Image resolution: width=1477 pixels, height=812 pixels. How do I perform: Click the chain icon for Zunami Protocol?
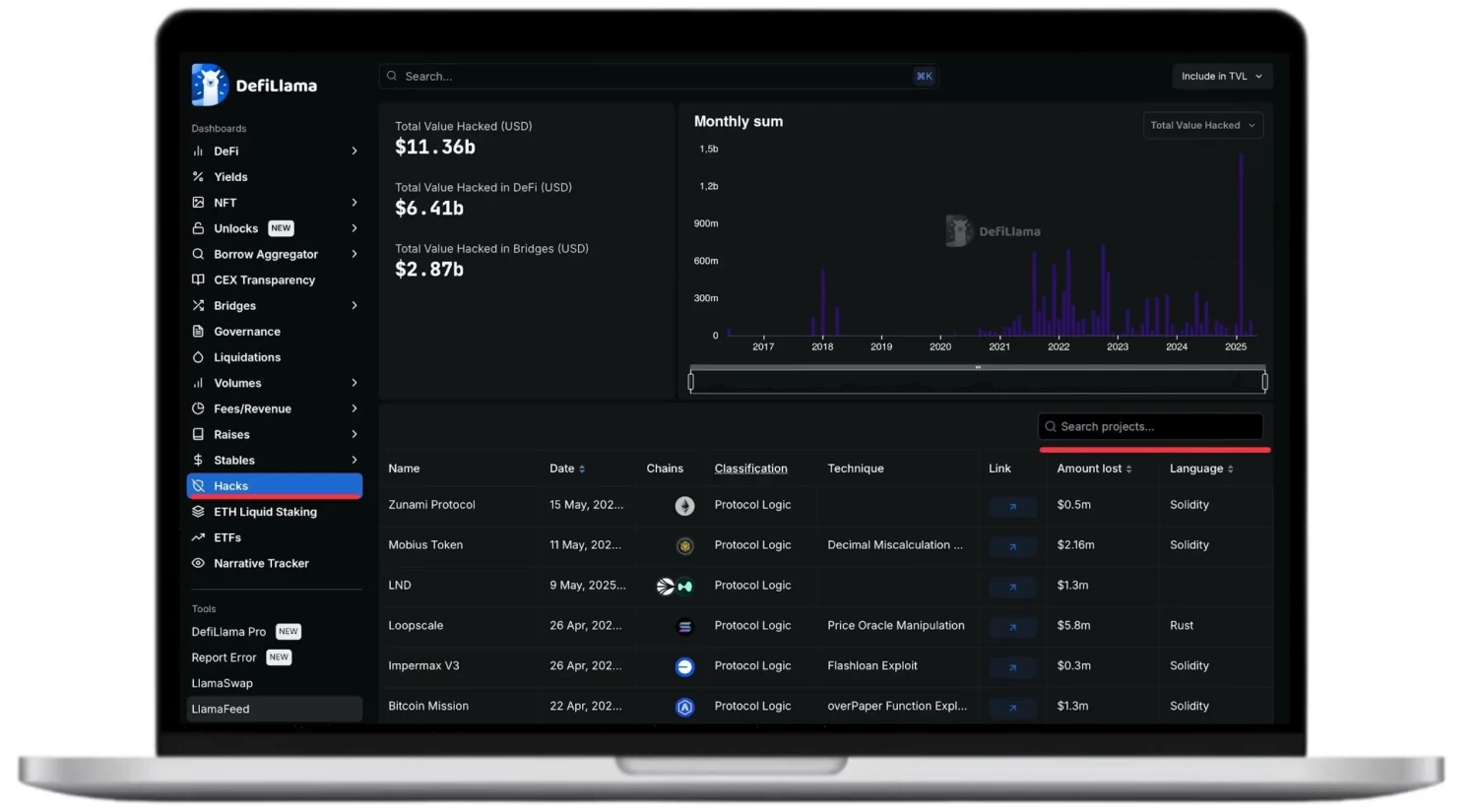click(x=684, y=506)
